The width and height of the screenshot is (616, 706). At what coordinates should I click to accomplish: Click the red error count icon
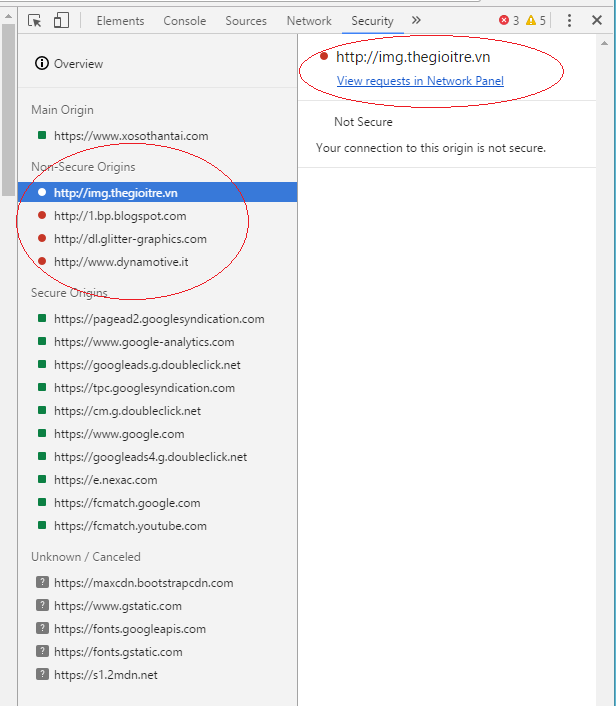tap(503, 20)
